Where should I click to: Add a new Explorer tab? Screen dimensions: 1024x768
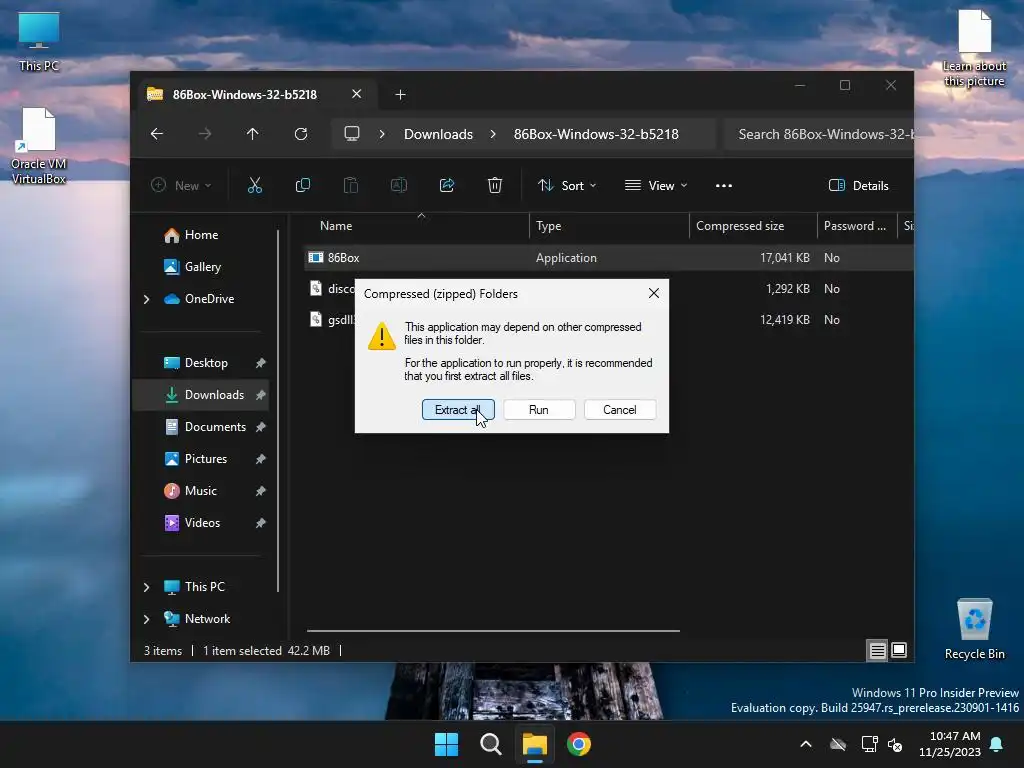coord(400,95)
